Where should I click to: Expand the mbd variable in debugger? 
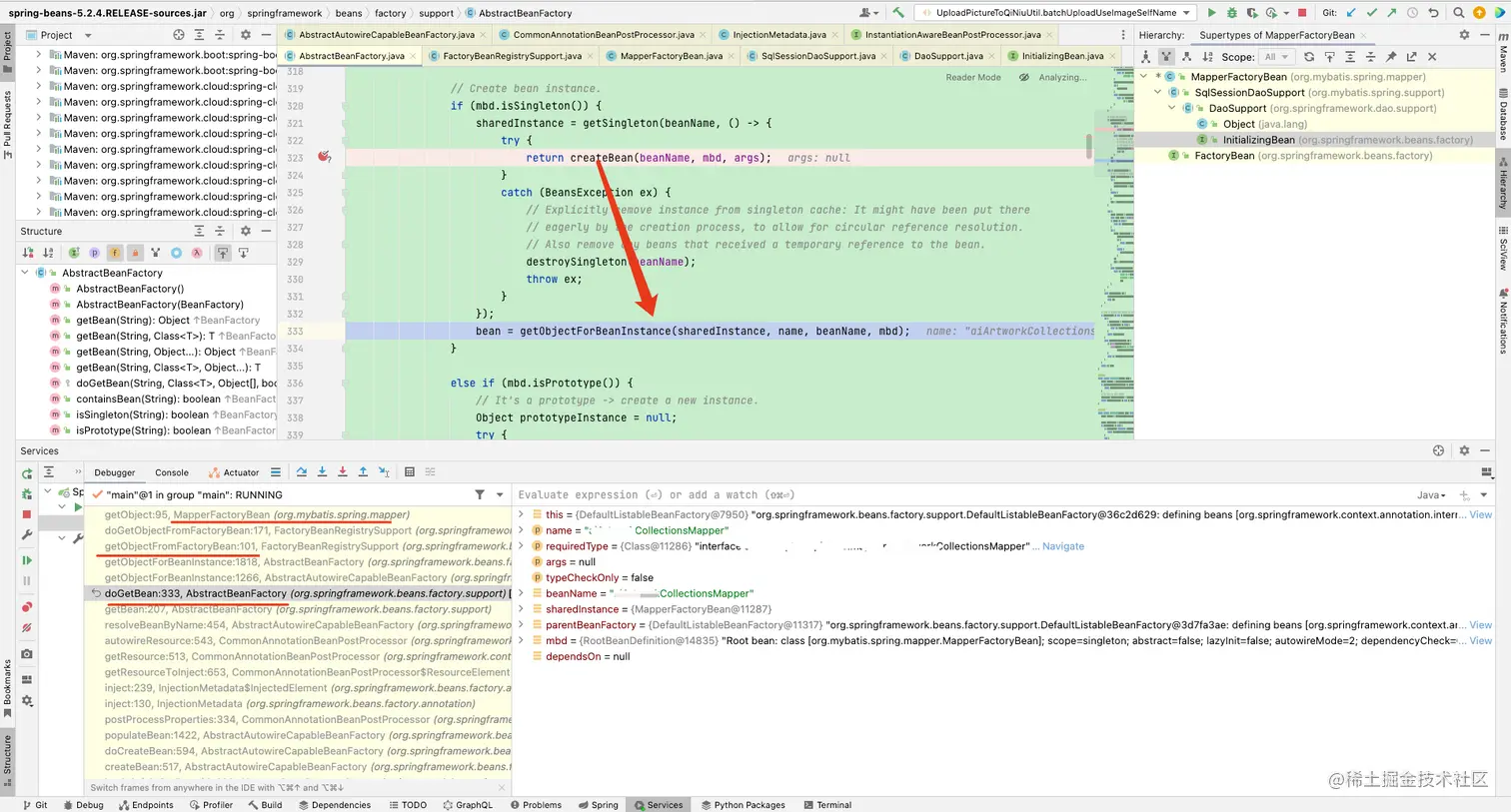coord(521,640)
